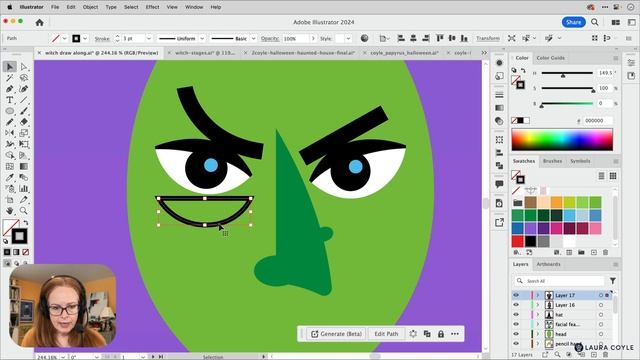
Task: Select the Type tool
Action: click(x=10, y=100)
